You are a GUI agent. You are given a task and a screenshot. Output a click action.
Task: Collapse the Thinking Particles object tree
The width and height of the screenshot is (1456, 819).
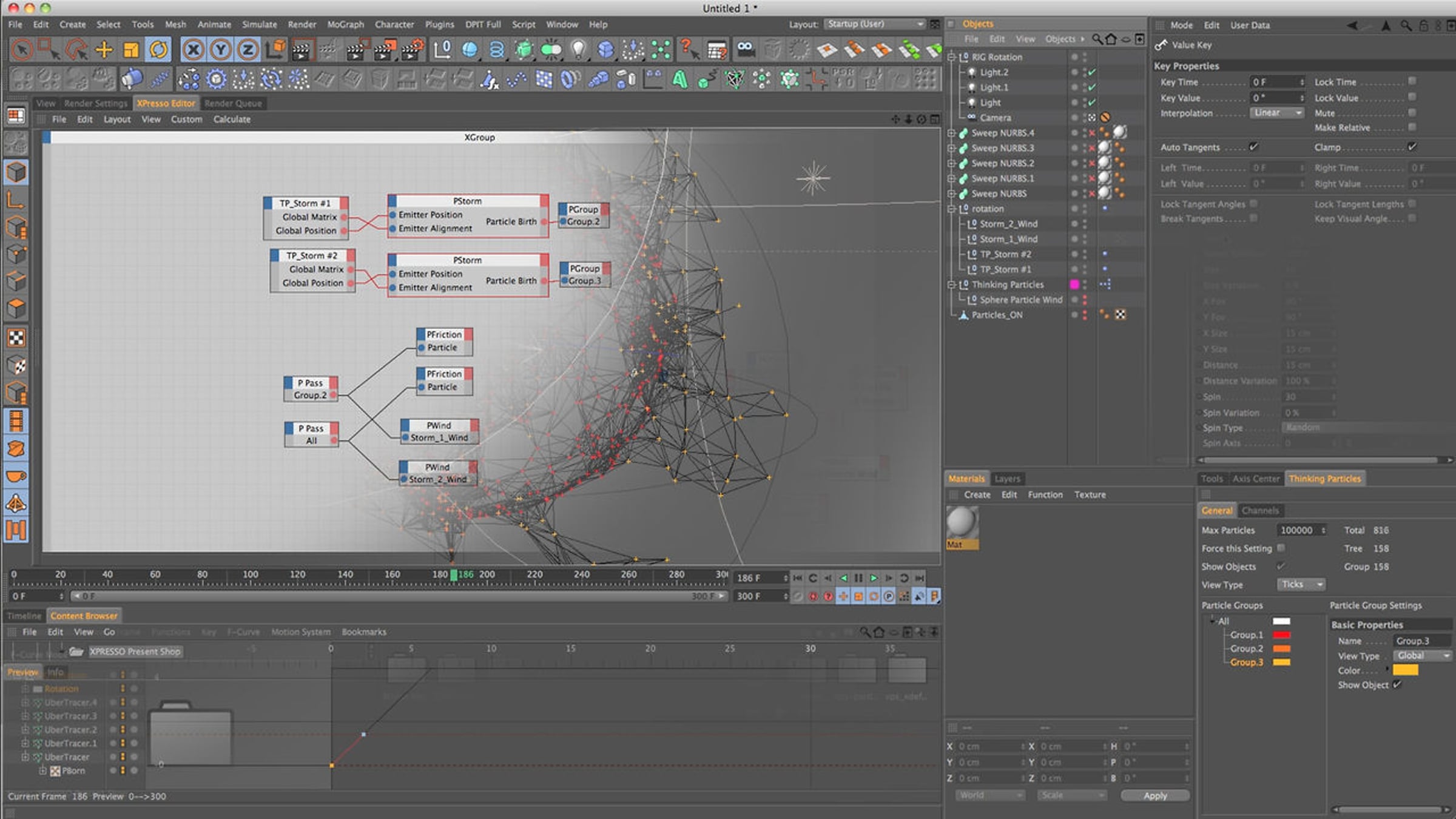(951, 285)
